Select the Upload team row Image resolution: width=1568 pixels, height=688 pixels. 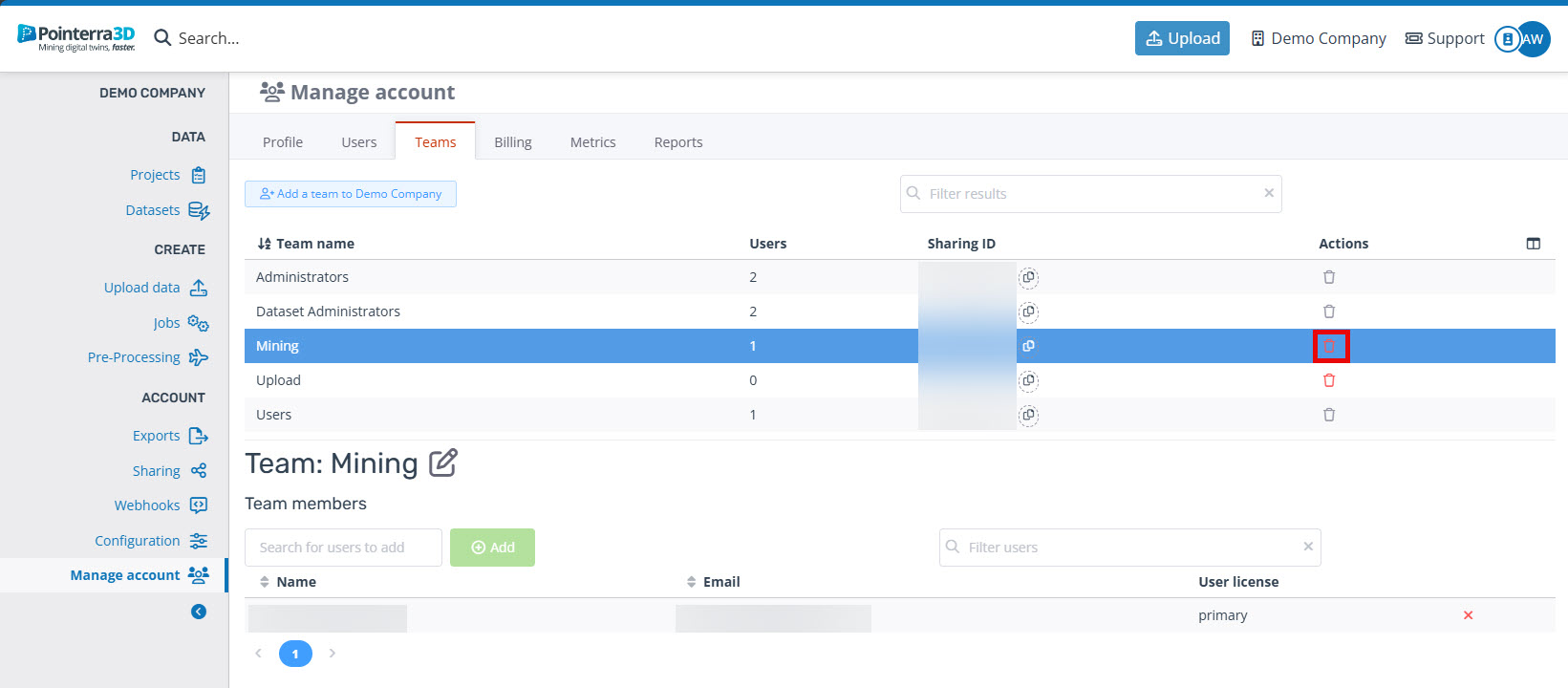tap(900, 380)
